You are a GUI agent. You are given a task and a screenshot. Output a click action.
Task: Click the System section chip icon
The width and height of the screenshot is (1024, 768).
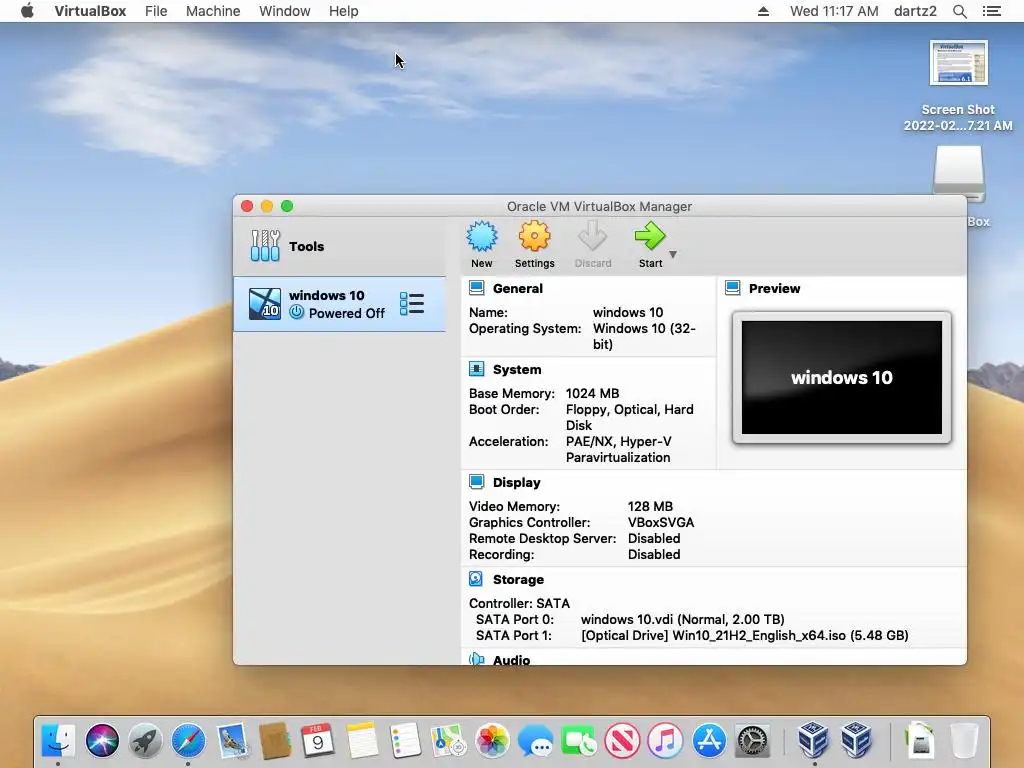pyautogui.click(x=477, y=369)
